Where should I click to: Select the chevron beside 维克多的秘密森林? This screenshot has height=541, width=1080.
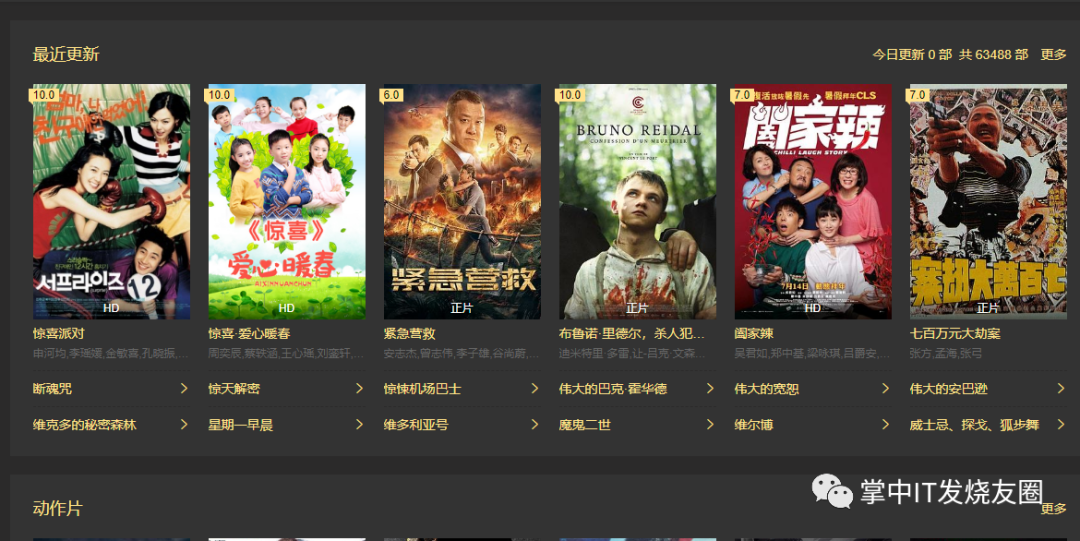(x=184, y=425)
